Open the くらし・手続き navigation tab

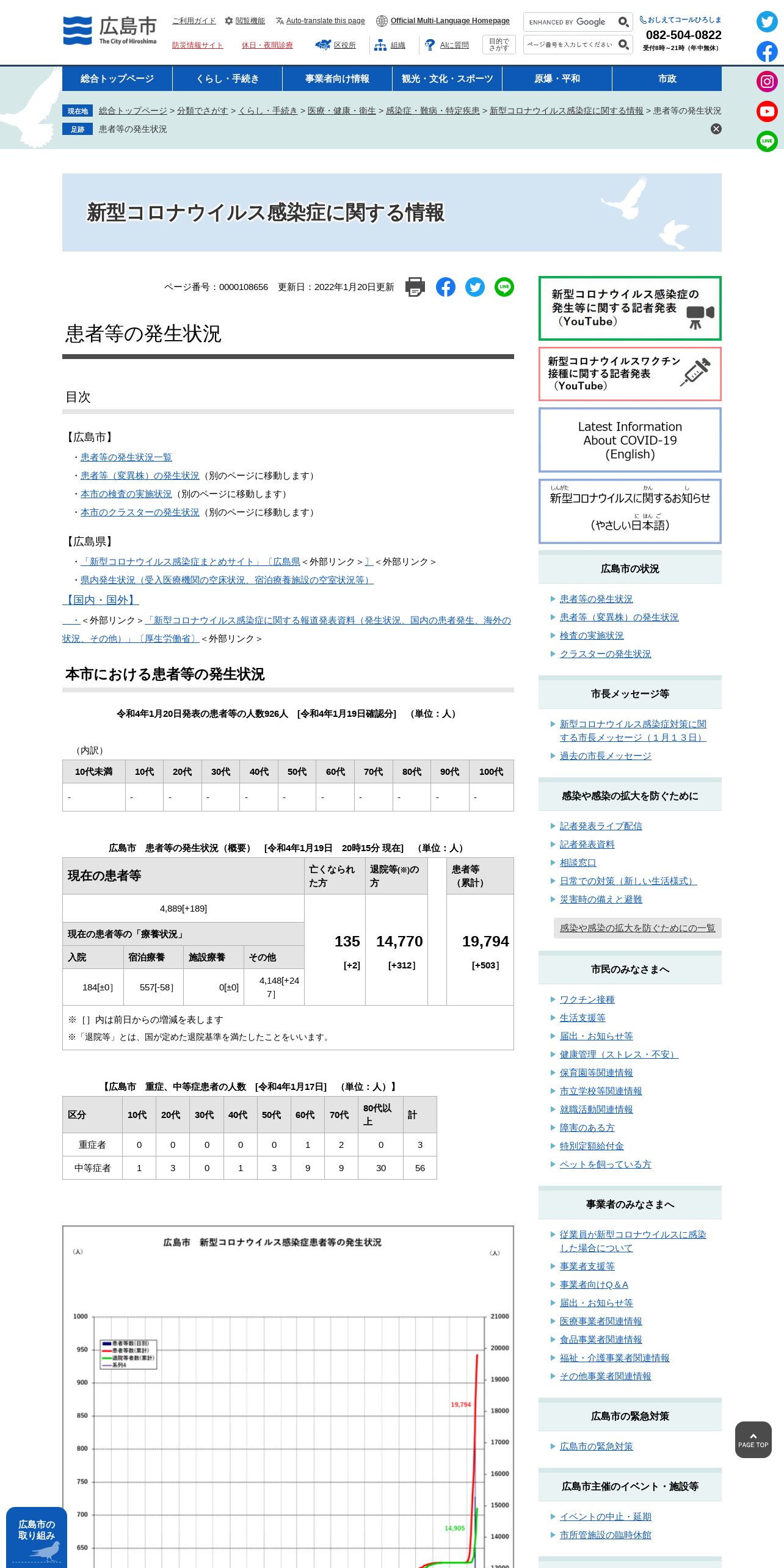(x=227, y=79)
